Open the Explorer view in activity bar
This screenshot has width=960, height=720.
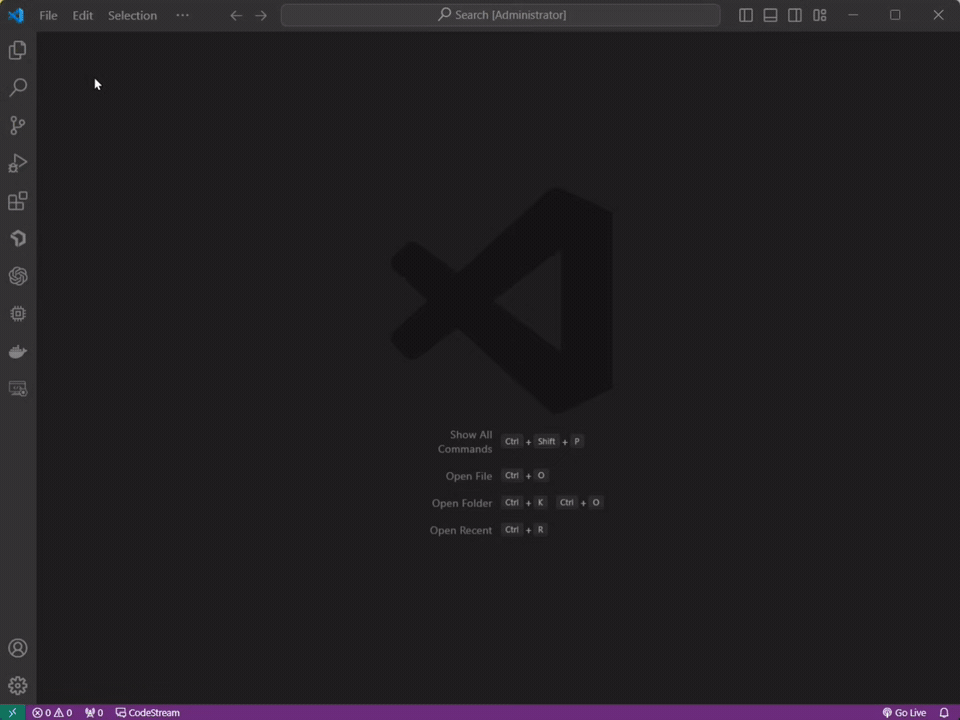coord(18,50)
